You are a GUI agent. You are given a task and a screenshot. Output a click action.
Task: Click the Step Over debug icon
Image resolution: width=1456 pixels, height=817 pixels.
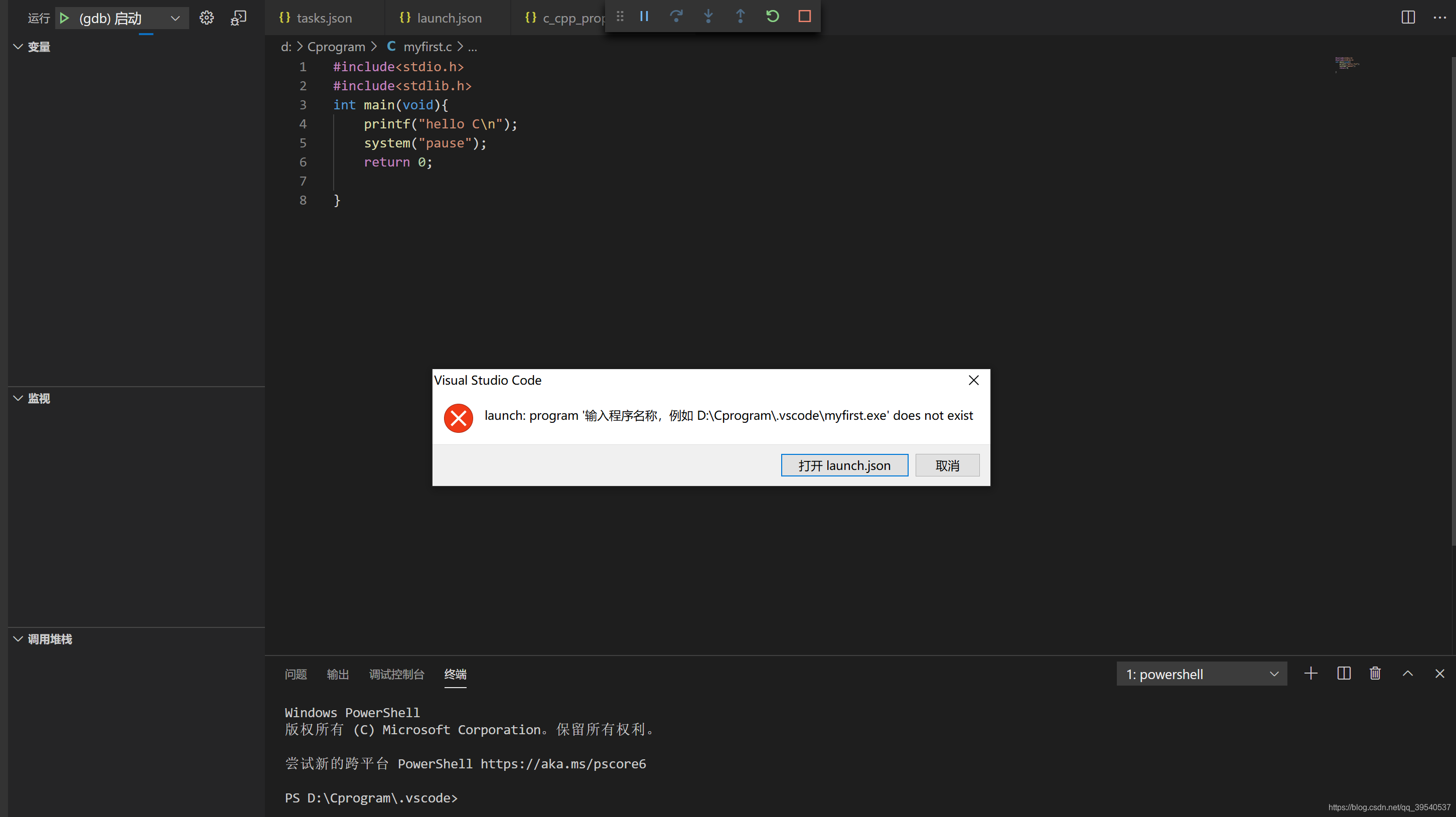676,17
